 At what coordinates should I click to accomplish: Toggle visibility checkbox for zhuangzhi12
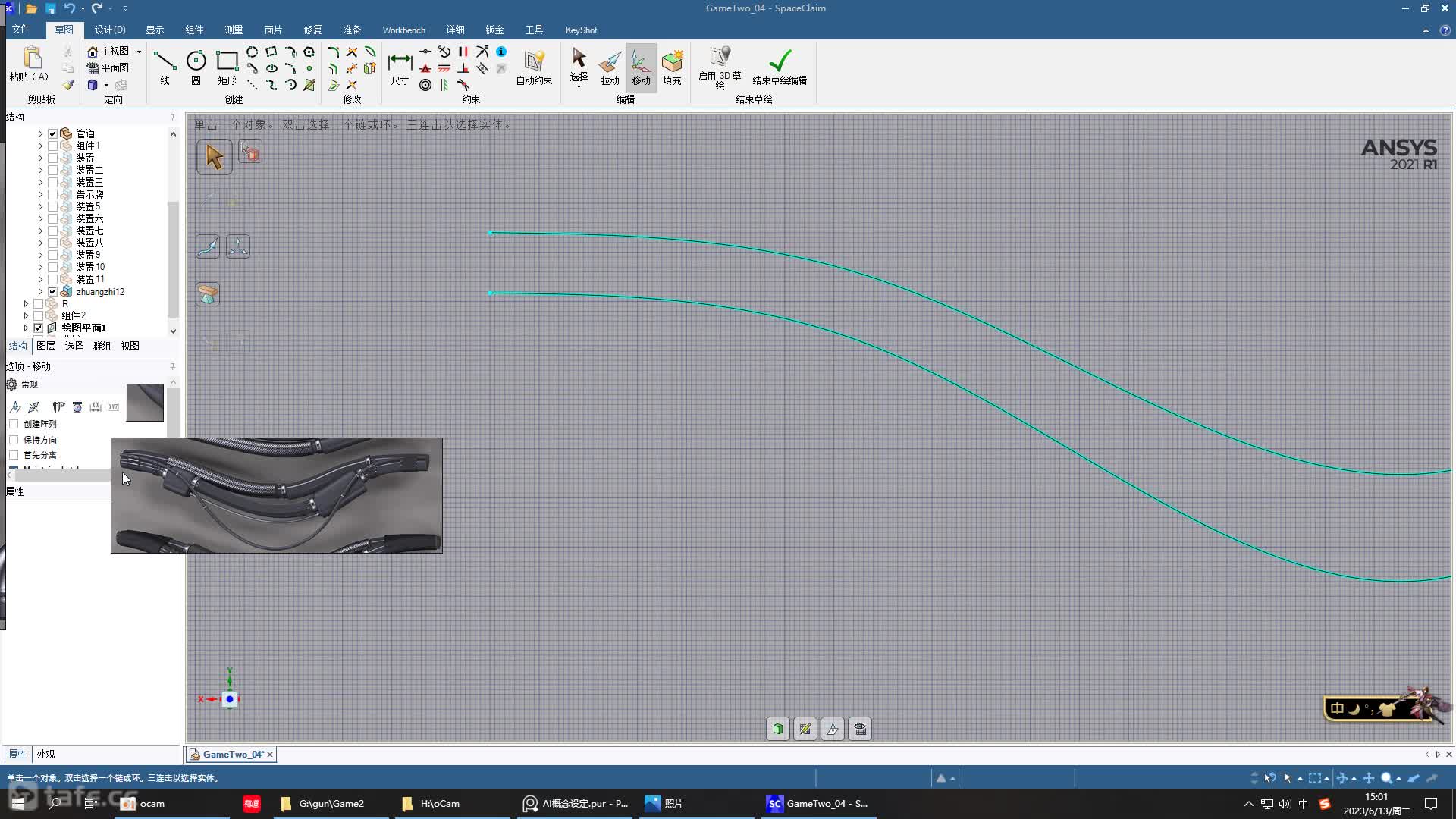pyautogui.click(x=52, y=291)
